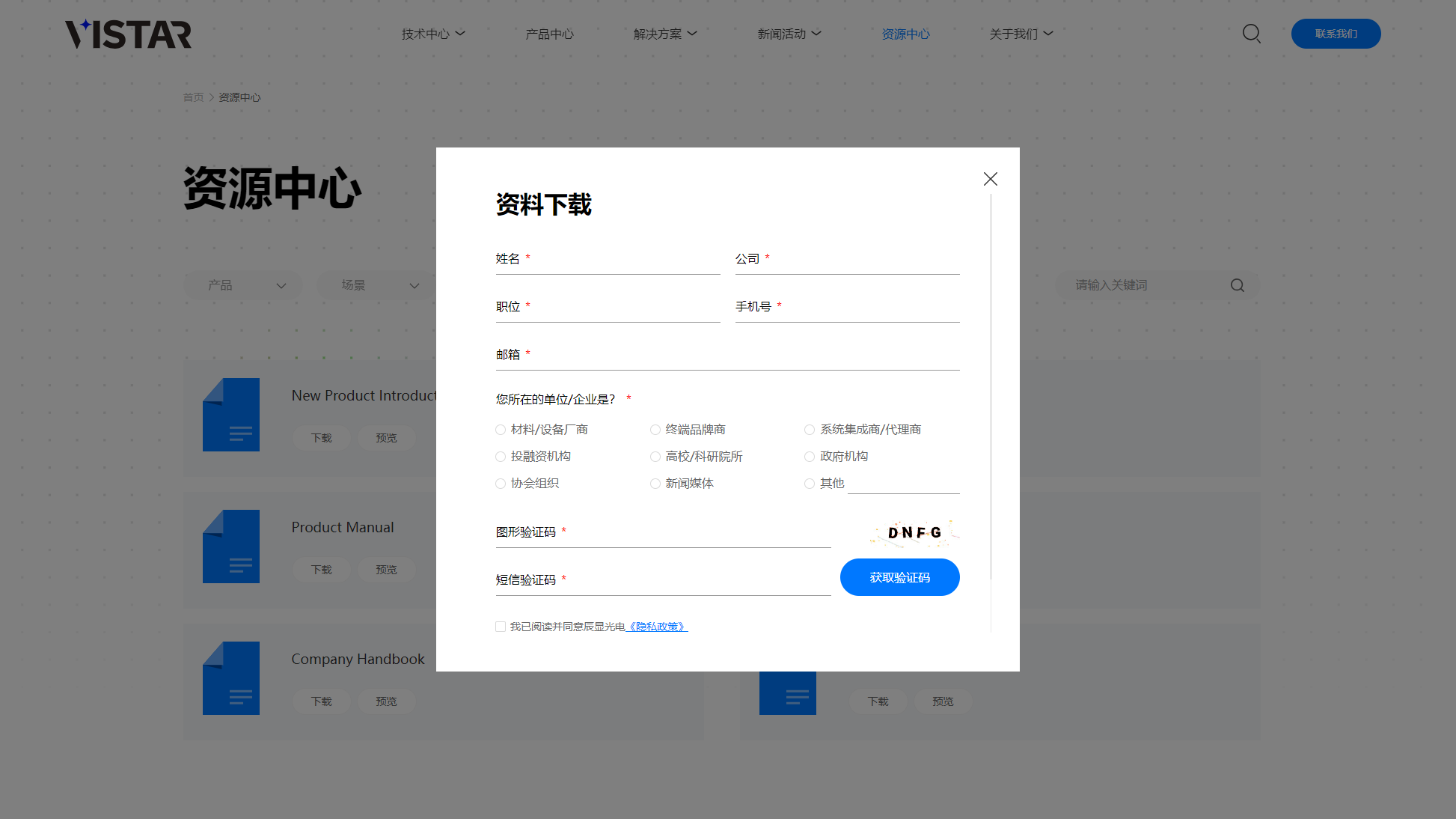1456x819 pixels.
Task: Click the DNFG captcha image to refresh
Action: click(x=914, y=532)
